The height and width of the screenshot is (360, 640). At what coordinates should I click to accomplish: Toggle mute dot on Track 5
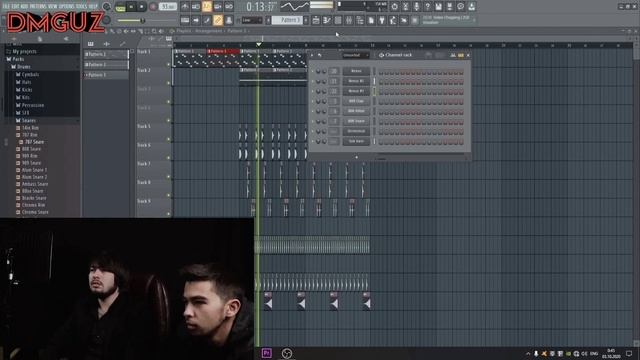(x=169, y=139)
